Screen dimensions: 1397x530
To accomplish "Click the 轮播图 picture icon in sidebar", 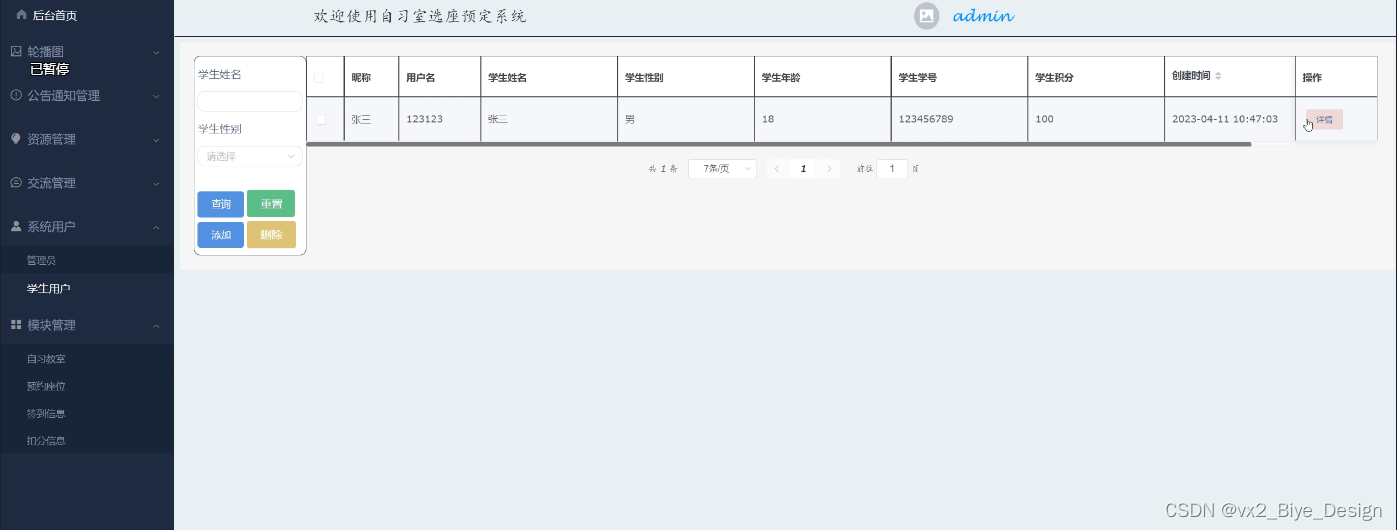I will pyautogui.click(x=16, y=51).
